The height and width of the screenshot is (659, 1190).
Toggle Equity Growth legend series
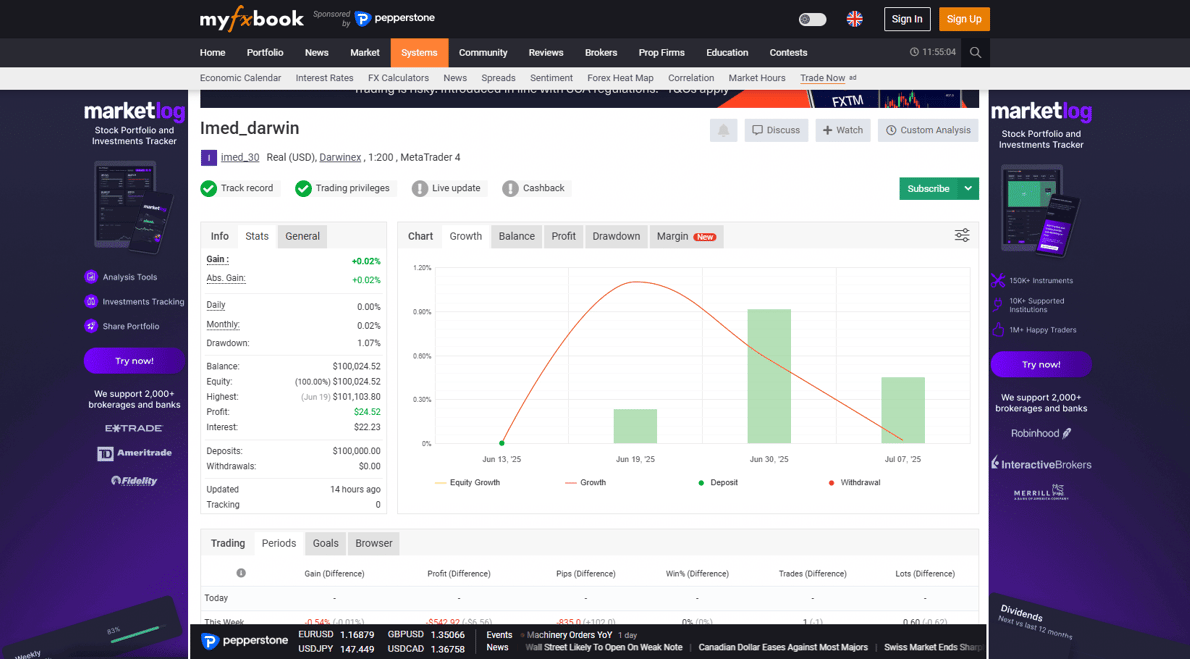tap(467, 483)
